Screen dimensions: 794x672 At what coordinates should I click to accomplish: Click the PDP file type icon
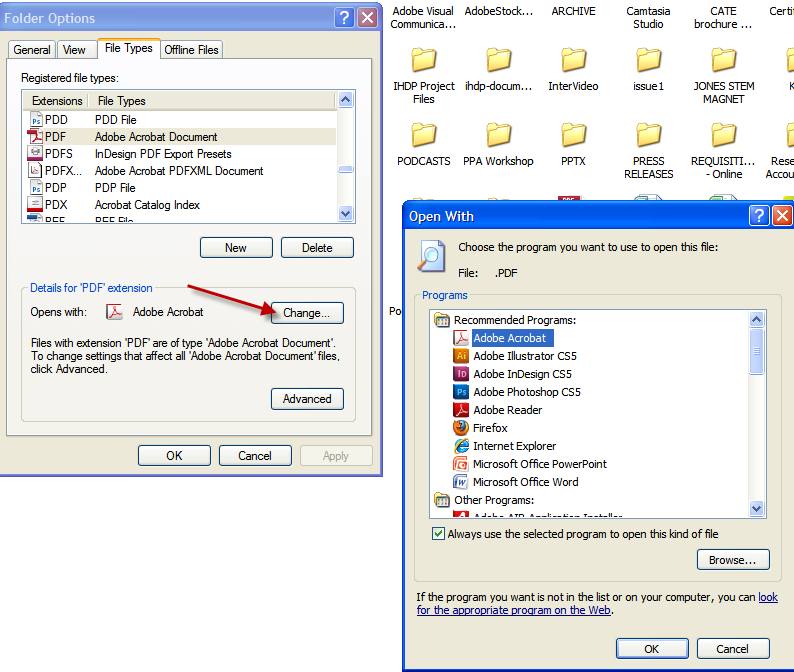point(35,187)
